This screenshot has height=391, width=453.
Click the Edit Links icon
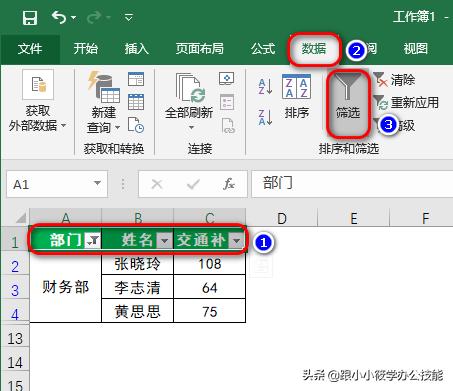pyautogui.click(x=228, y=125)
